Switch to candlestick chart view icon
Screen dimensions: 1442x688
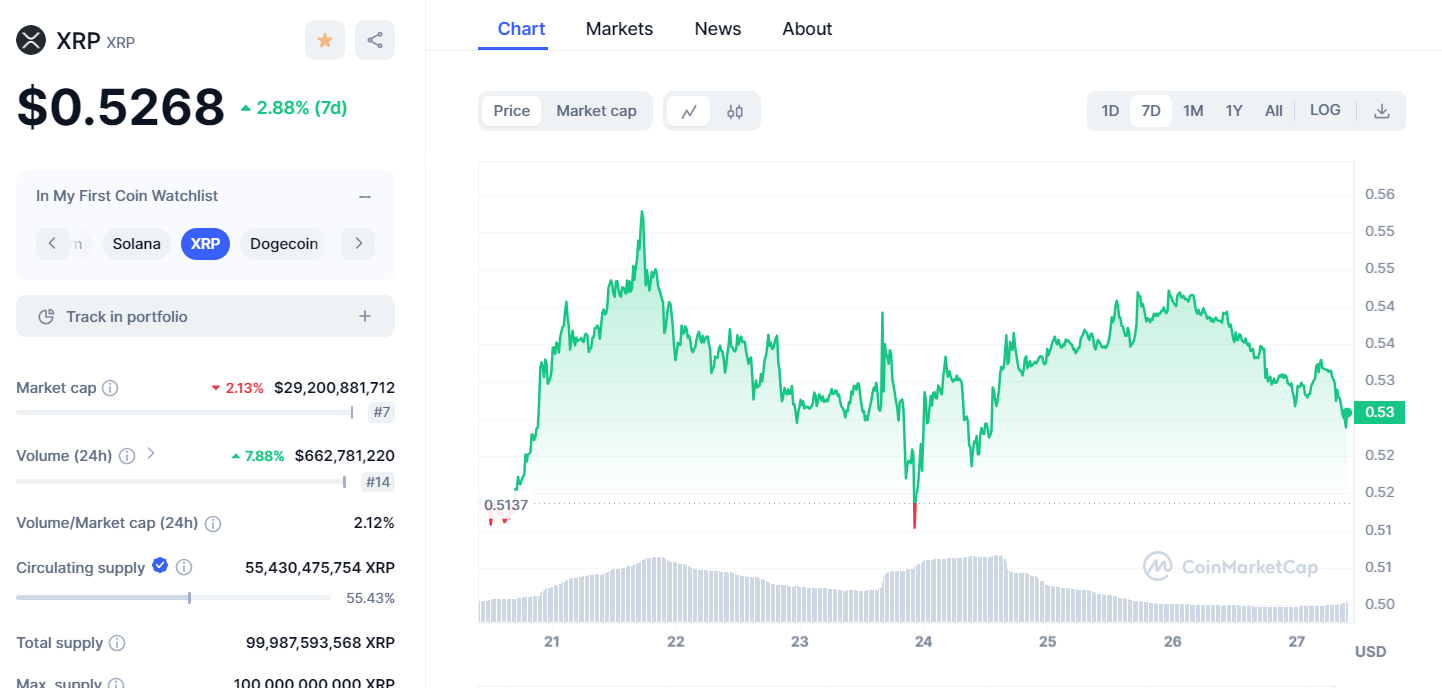pyautogui.click(x=735, y=111)
